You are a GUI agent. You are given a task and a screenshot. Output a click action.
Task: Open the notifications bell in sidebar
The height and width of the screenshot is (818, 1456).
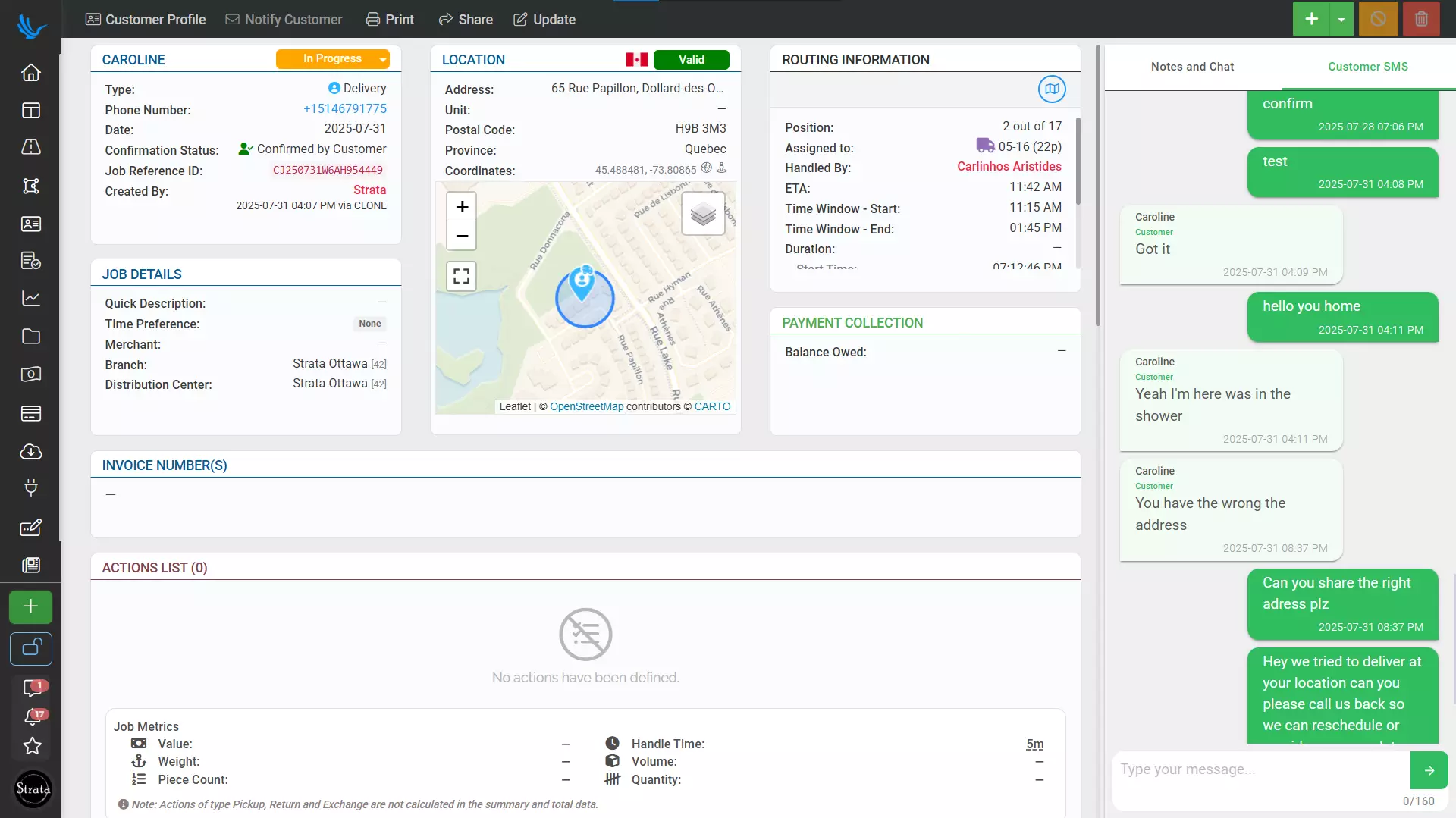(32, 716)
